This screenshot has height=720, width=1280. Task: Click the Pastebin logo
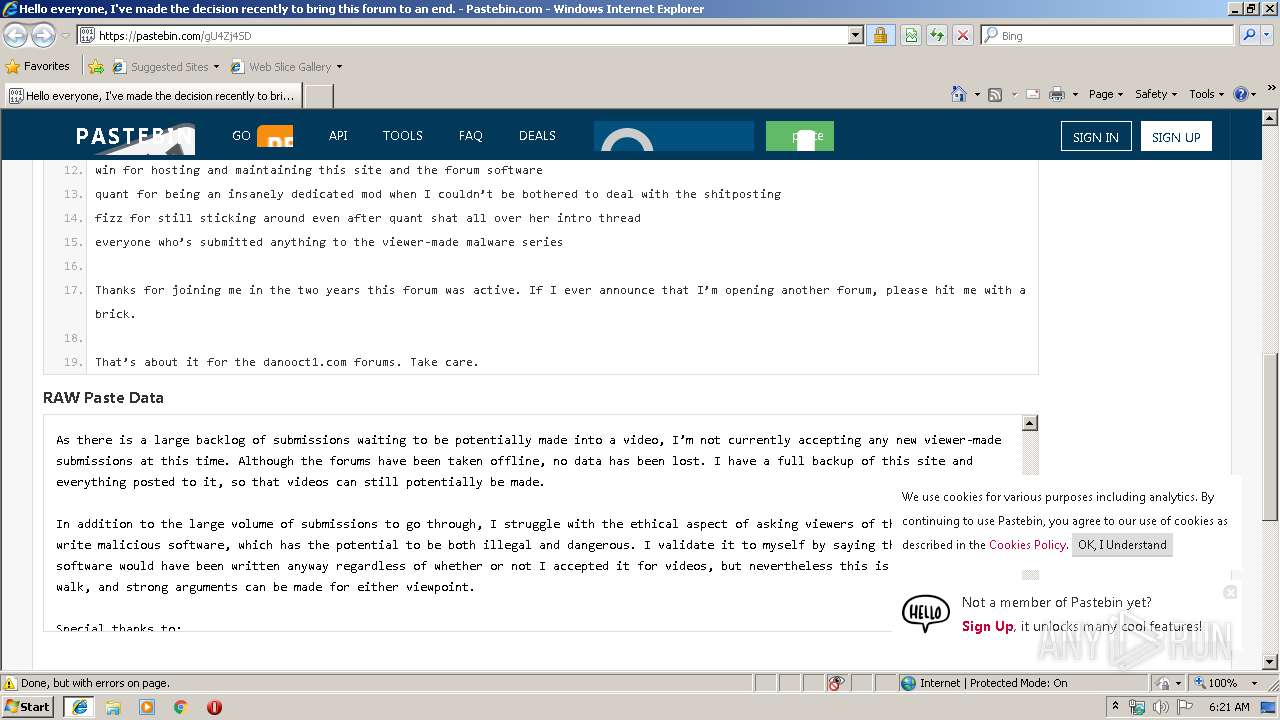click(x=134, y=136)
